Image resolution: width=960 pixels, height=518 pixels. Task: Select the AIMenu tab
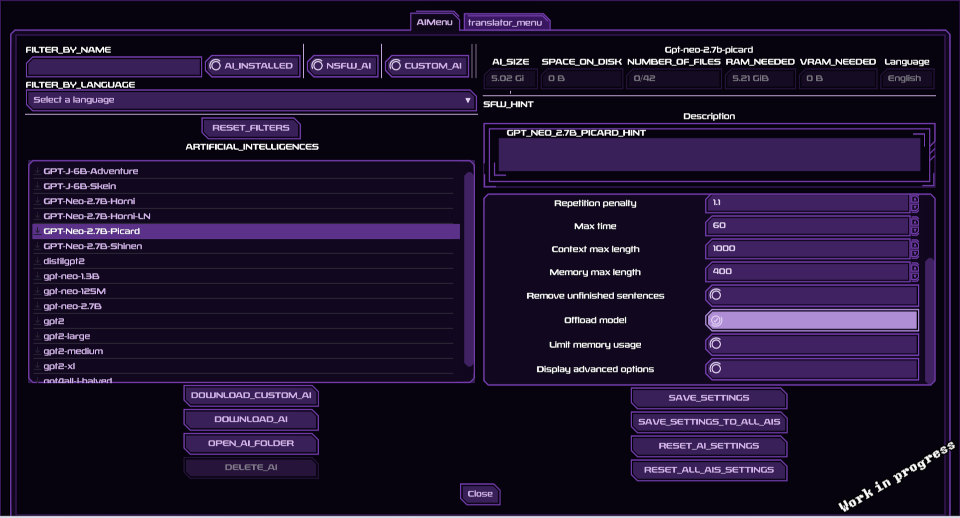click(x=434, y=21)
